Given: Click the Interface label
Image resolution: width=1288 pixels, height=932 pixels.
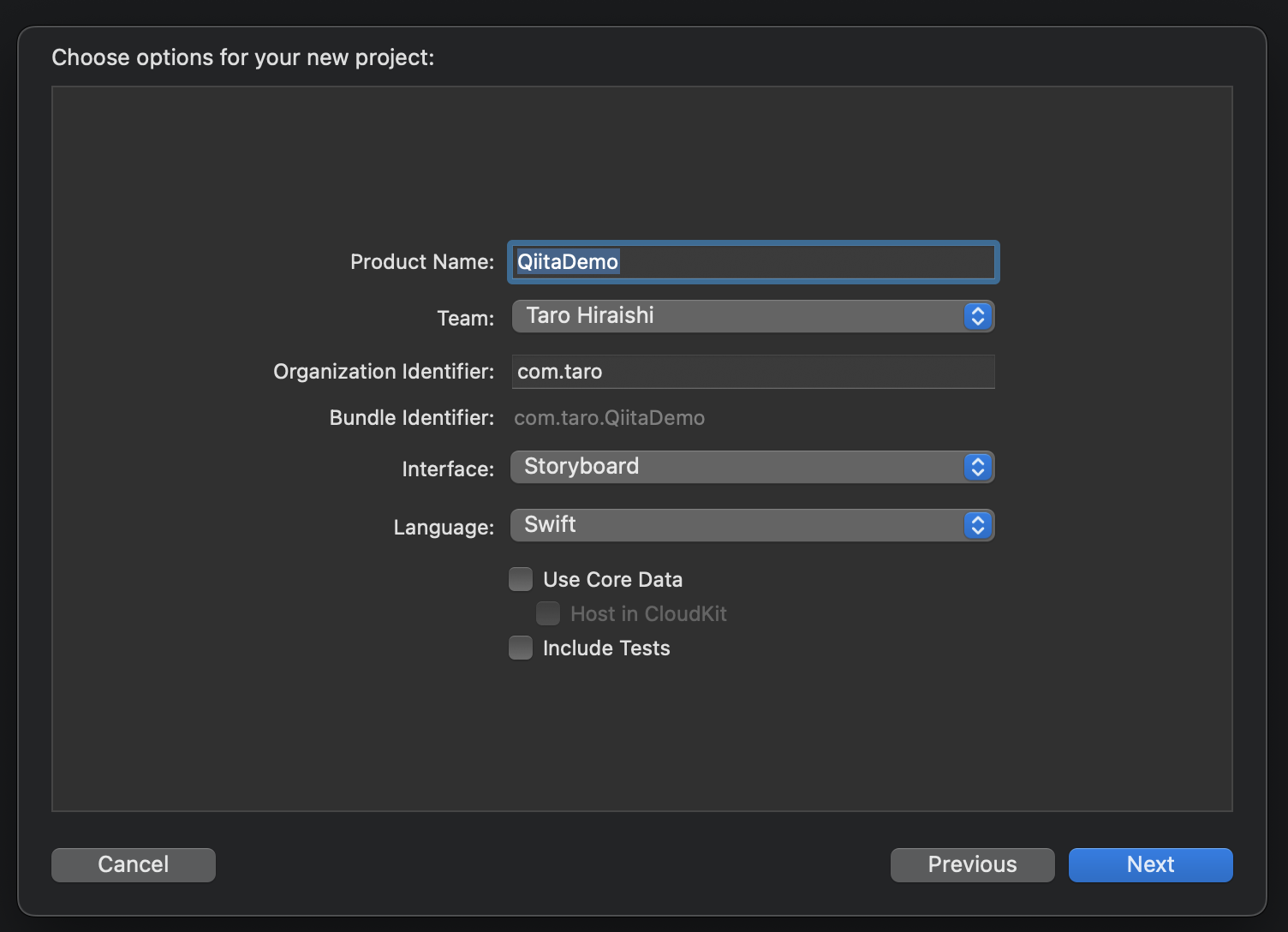Looking at the screenshot, I should coord(448,469).
